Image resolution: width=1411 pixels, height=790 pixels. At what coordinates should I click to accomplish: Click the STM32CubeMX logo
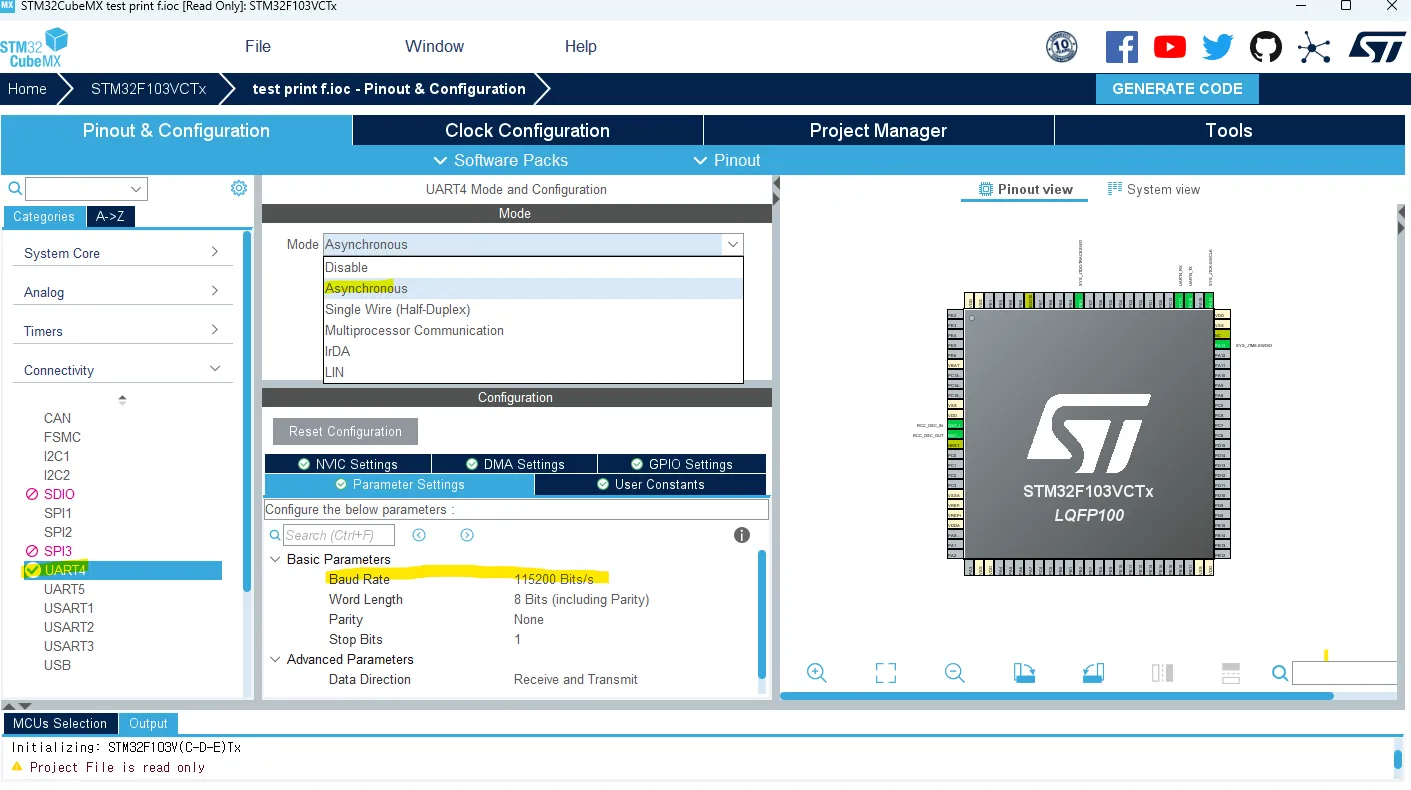coord(34,49)
